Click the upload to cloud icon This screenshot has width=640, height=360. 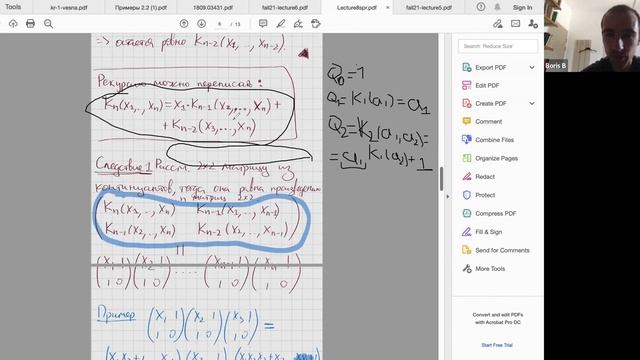13,24
